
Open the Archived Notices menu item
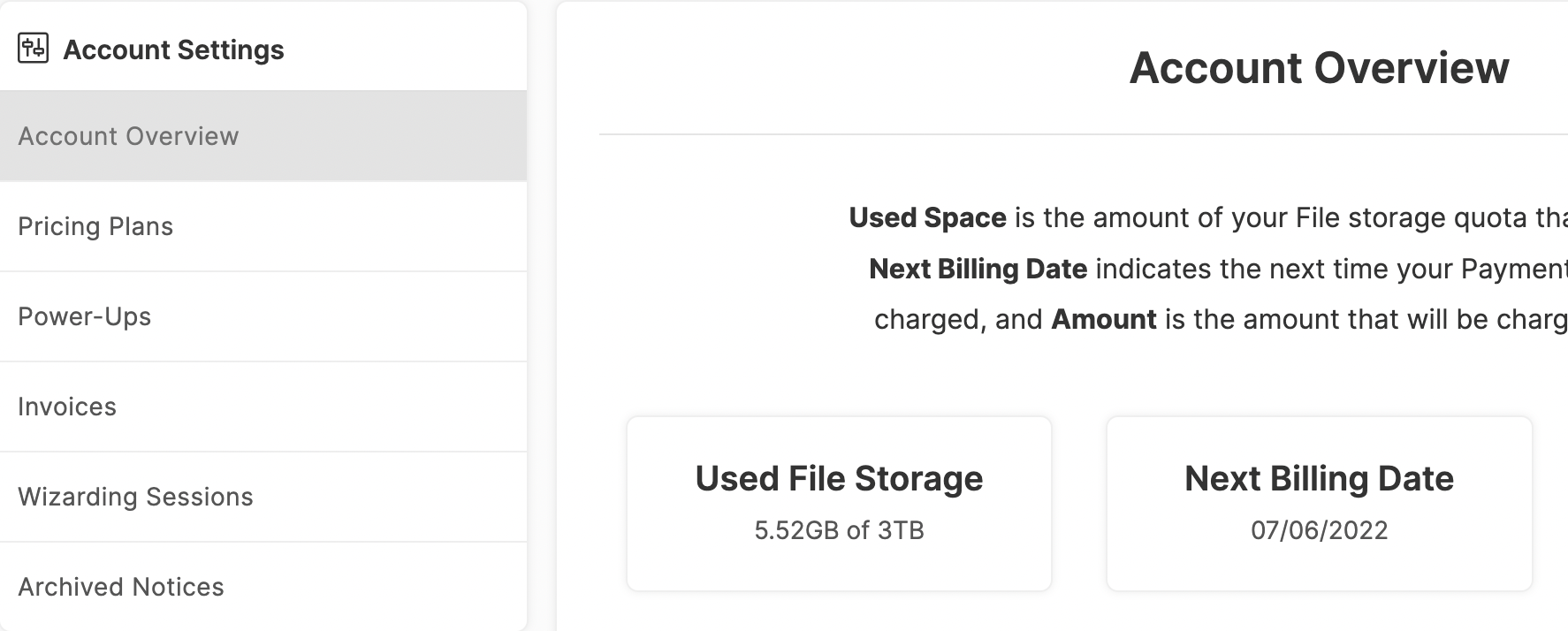coord(263,587)
